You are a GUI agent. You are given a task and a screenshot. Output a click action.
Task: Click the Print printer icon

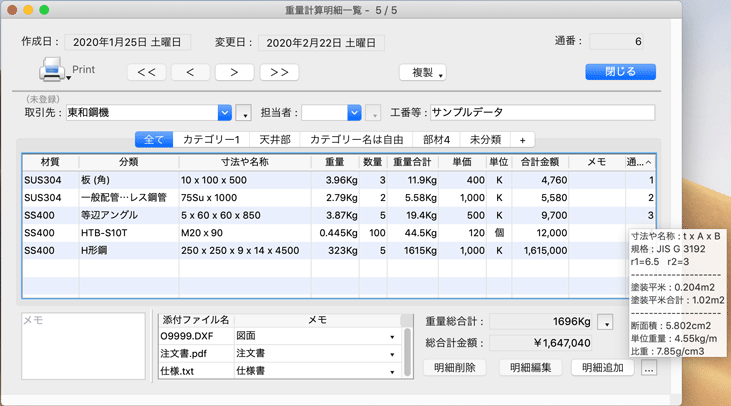[52, 70]
